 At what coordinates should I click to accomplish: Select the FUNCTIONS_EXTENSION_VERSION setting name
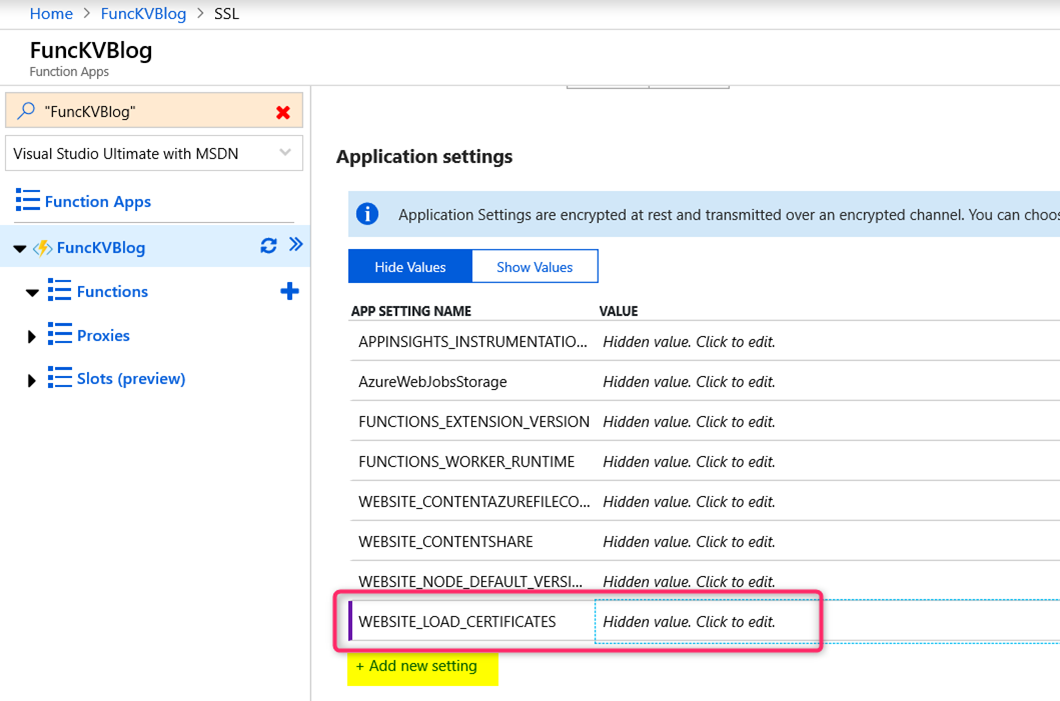(x=474, y=421)
